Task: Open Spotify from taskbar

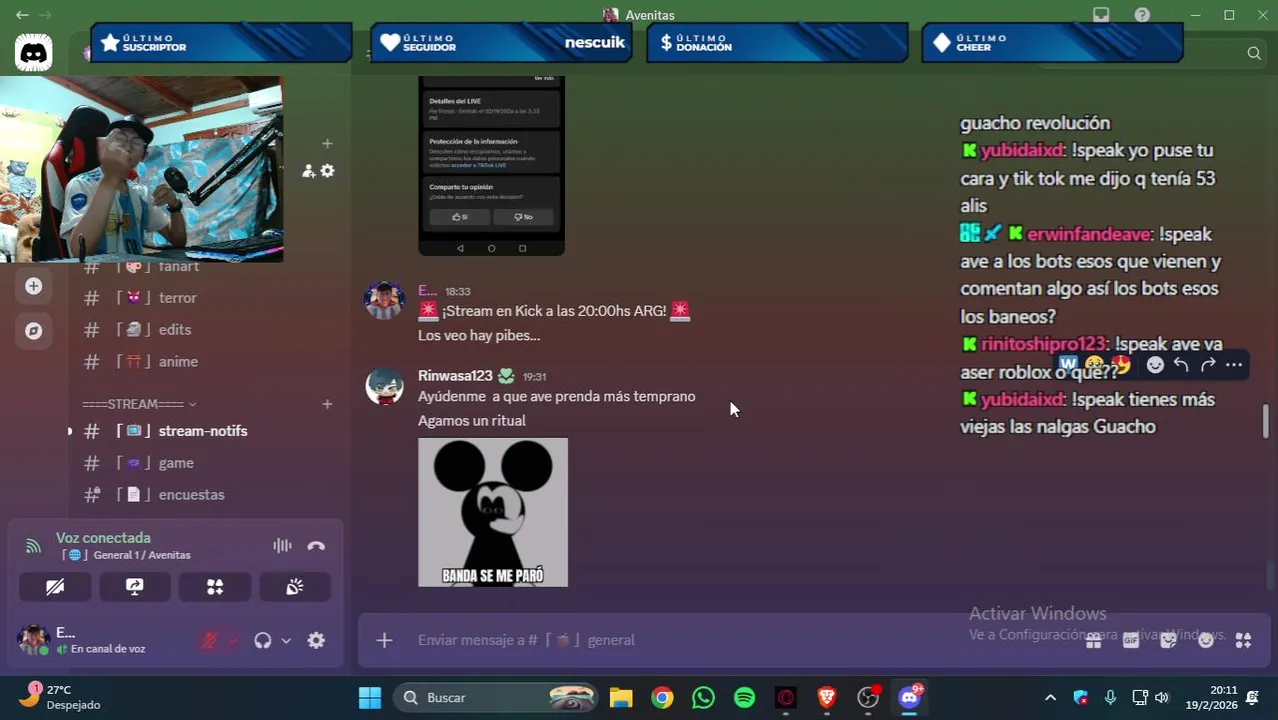Action: pyautogui.click(x=744, y=698)
